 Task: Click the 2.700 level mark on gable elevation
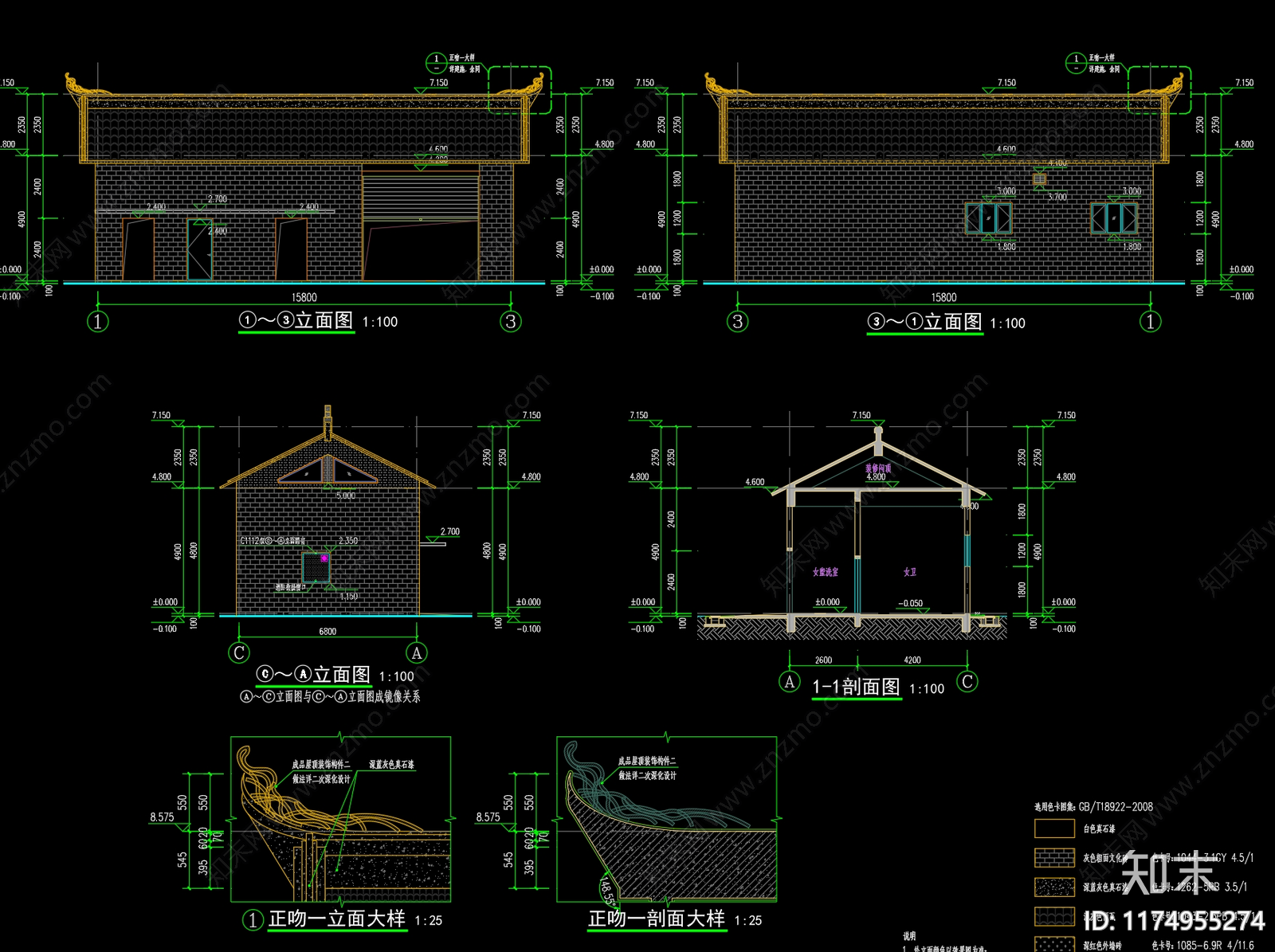[450, 531]
